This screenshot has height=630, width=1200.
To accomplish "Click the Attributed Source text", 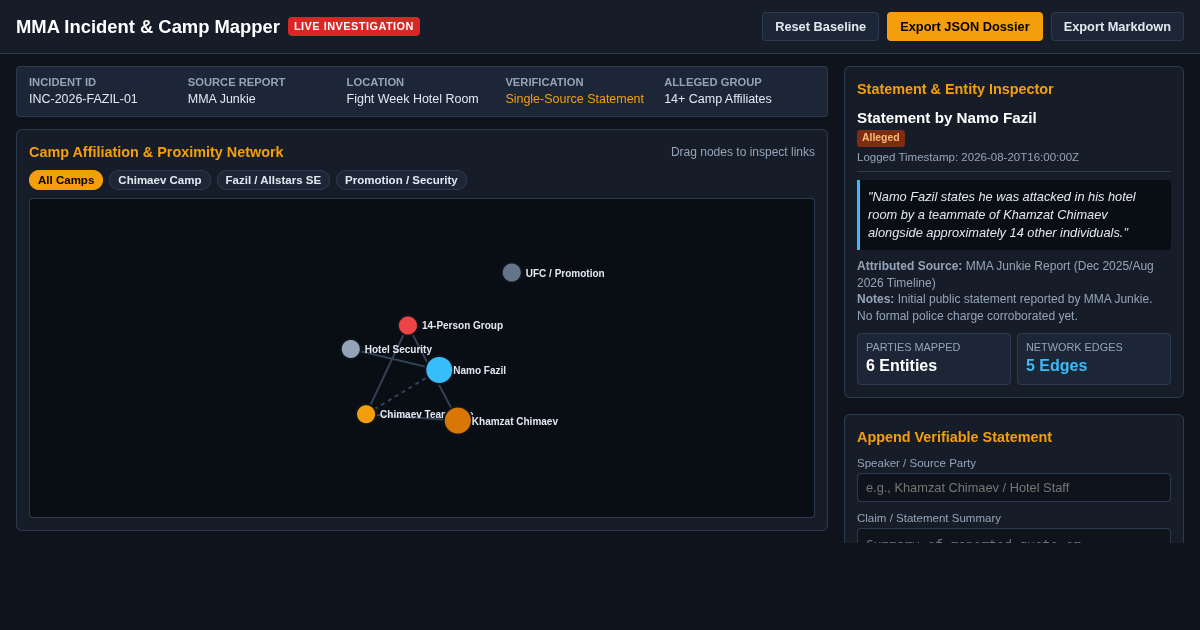I will 1005,274.
